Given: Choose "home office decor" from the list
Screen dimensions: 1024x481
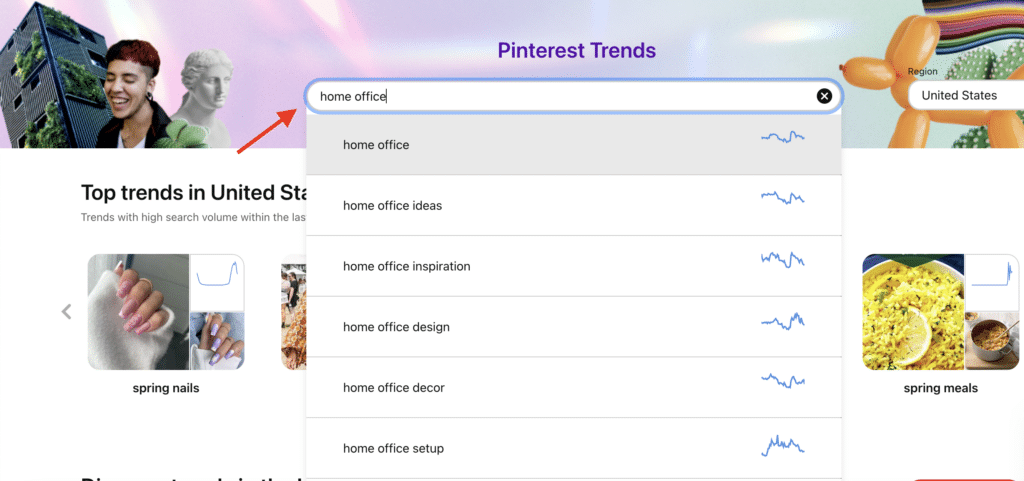Looking at the screenshot, I should click(x=393, y=388).
